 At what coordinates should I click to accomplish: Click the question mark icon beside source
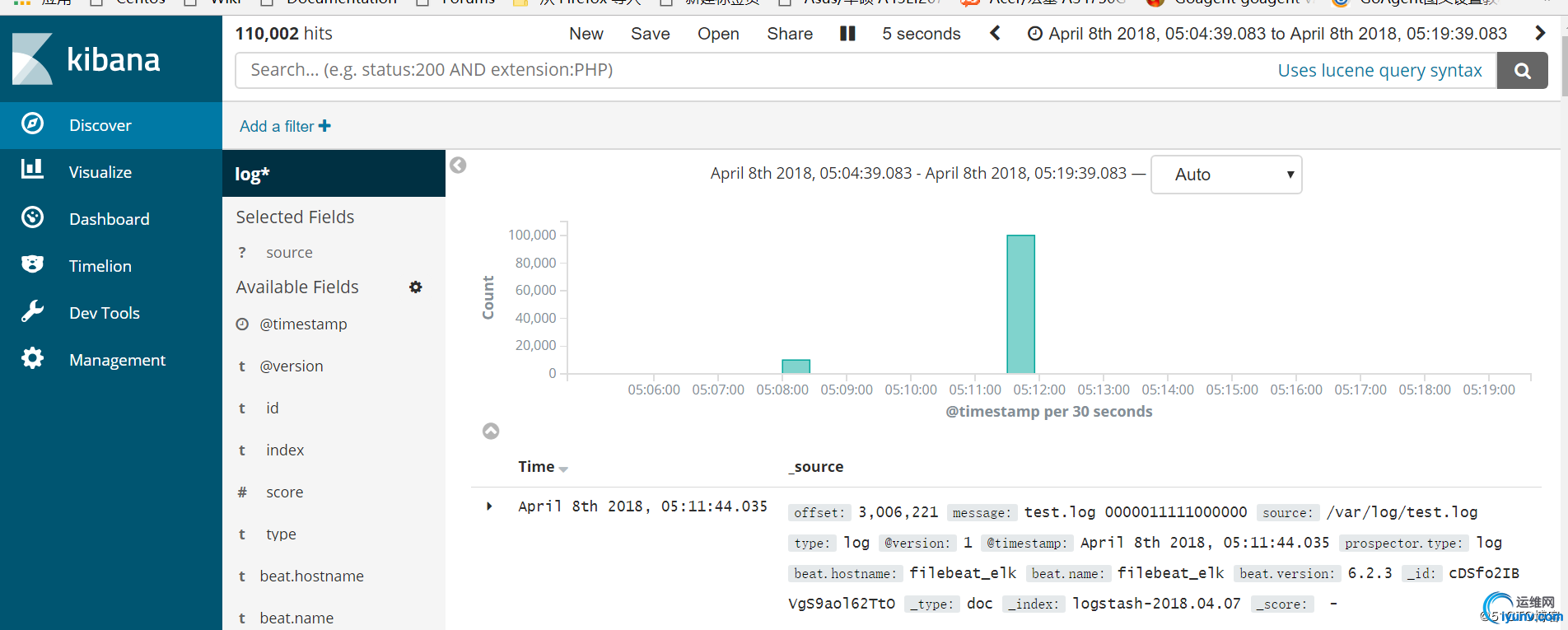coord(242,253)
